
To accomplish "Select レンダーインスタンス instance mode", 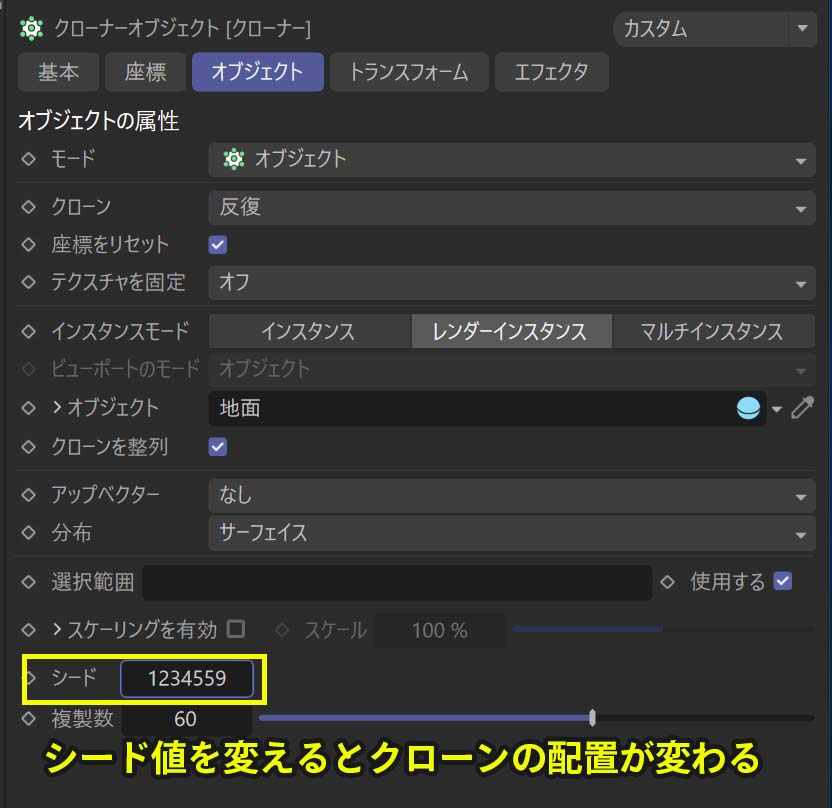I will pos(512,332).
